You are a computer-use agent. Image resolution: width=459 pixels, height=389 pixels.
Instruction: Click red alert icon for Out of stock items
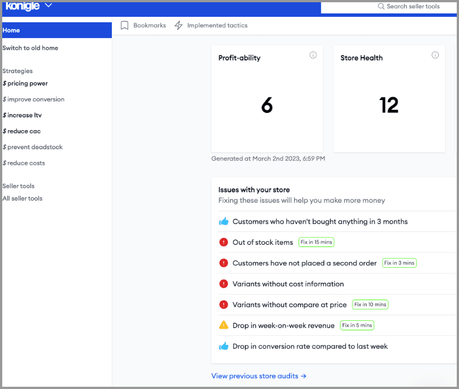click(x=223, y=242)
